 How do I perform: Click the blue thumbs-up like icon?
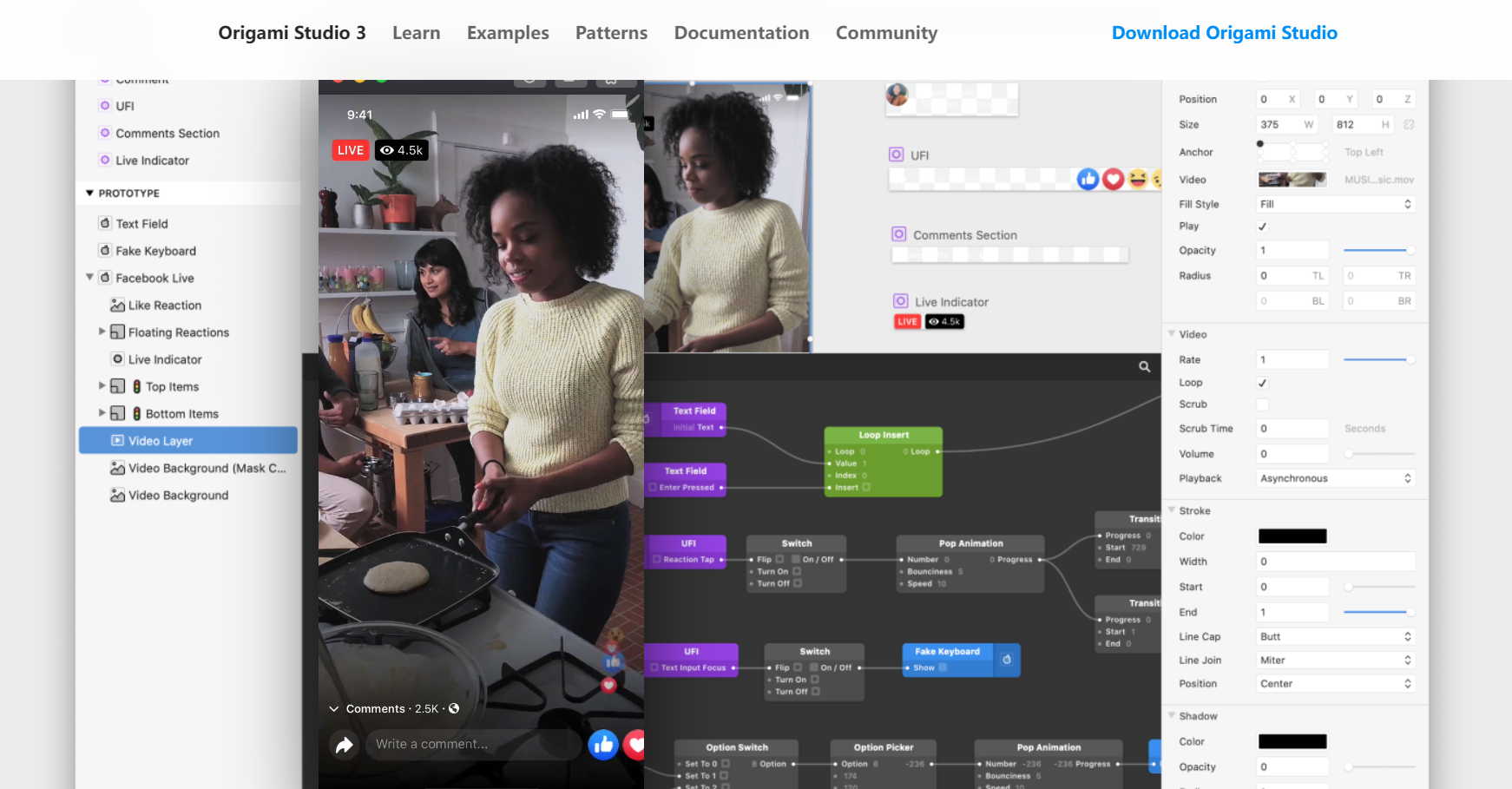[603, 745]
